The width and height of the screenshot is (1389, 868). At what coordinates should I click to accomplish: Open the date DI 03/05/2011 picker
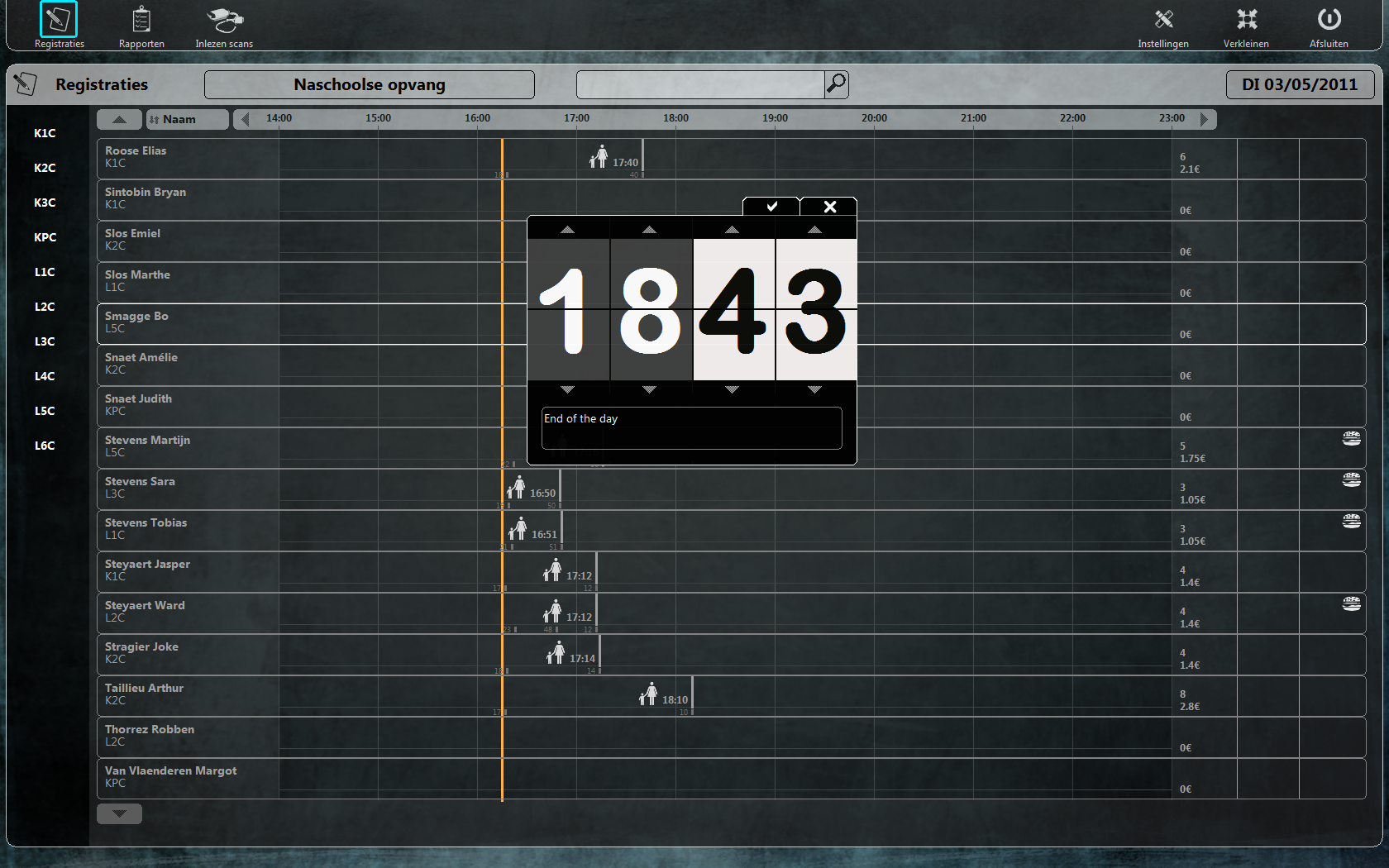click(1299, 84)
